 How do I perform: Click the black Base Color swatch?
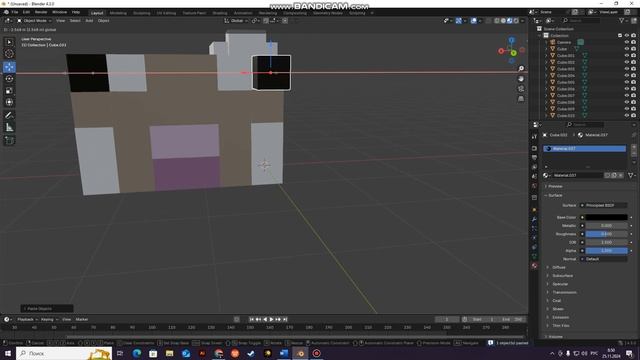(606, 217)
